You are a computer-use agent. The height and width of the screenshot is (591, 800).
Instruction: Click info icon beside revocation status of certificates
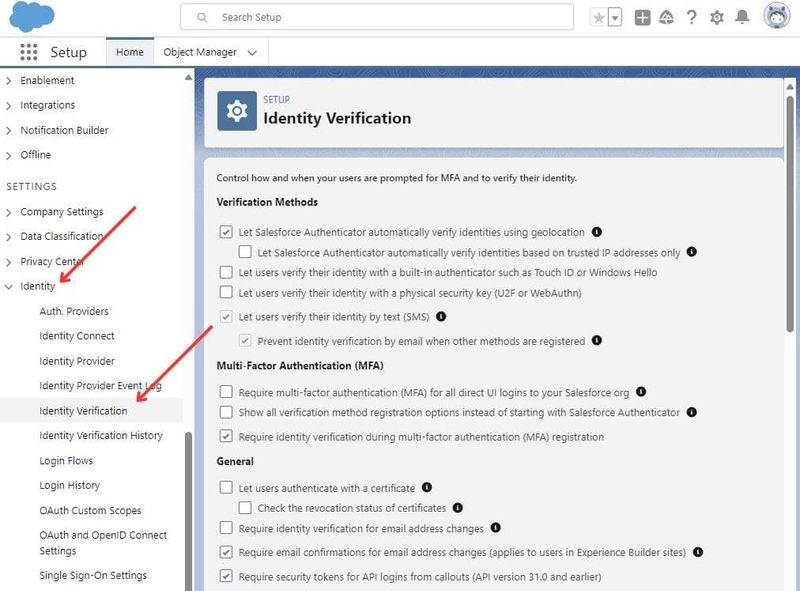(x=458, y=507)
